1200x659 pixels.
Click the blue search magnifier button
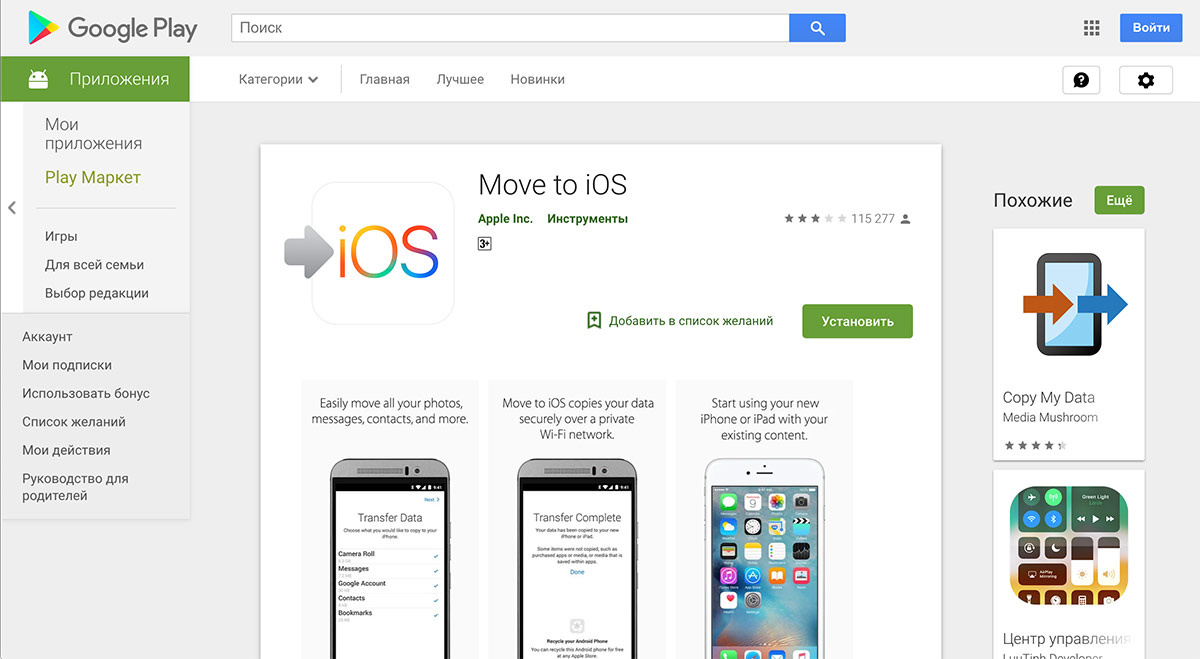(x=817, y=28)
